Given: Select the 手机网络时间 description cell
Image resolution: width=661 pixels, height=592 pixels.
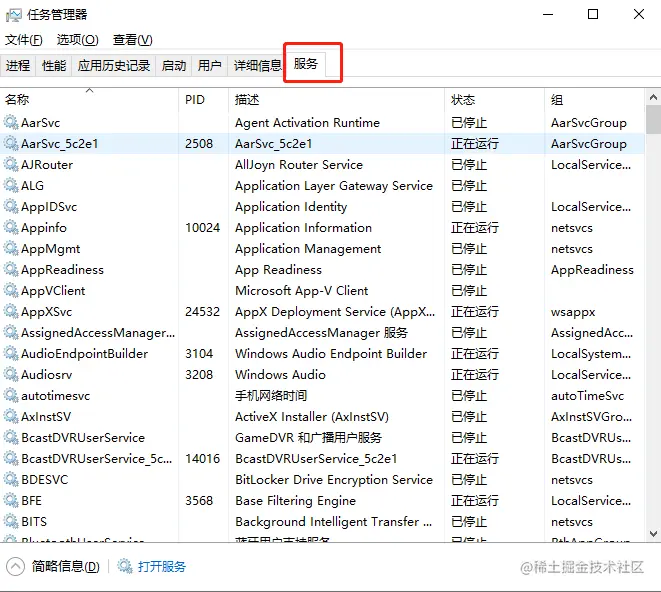Looking at the screenshot, I should pos(271,396).
